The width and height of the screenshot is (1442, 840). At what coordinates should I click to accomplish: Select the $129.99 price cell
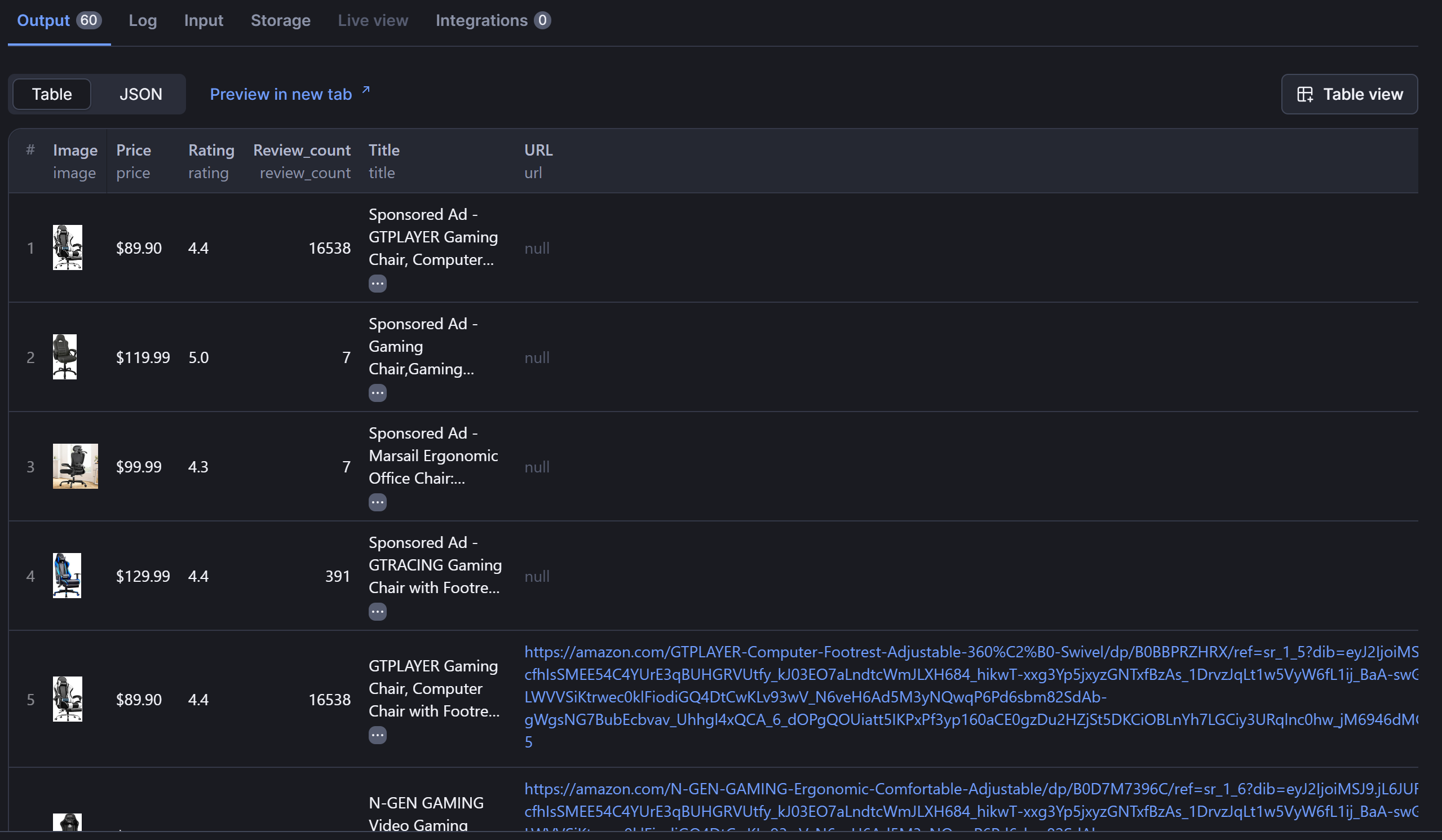pos(143,576)
